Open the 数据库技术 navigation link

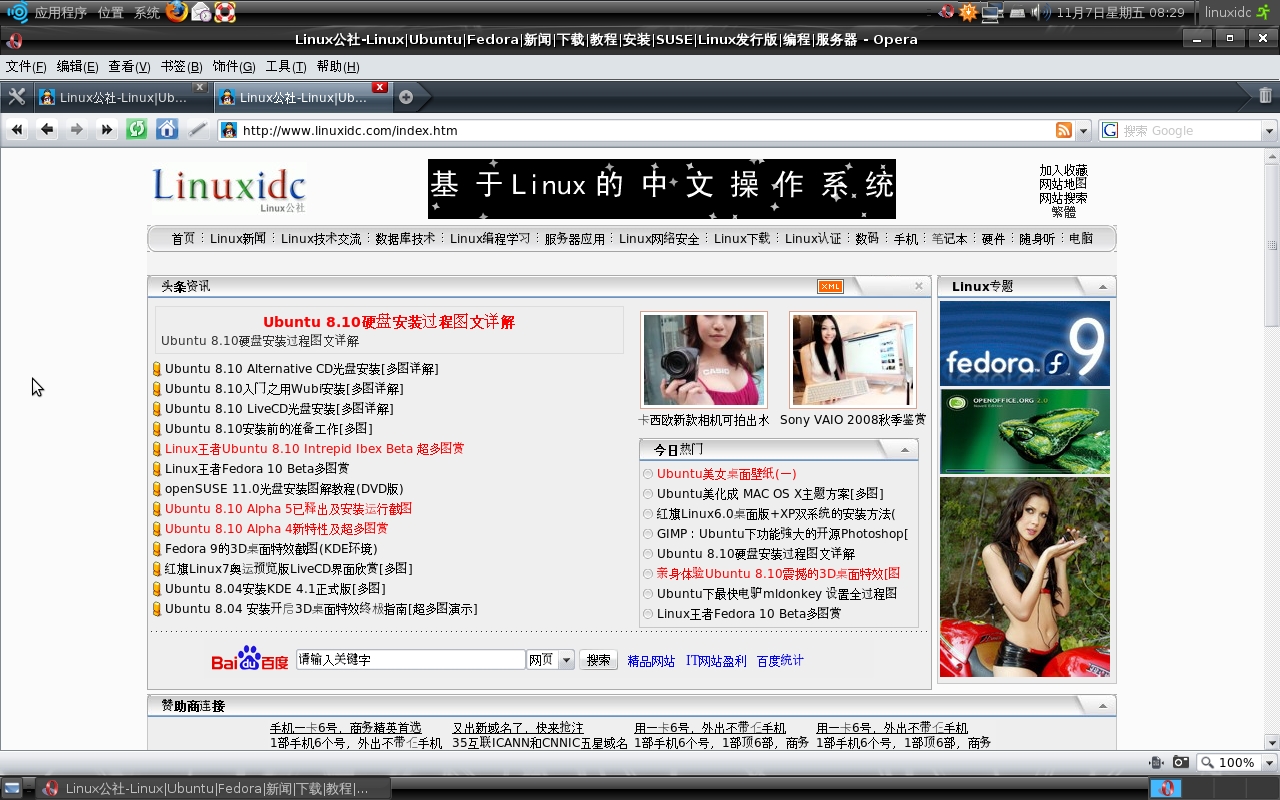pos(405,239)
